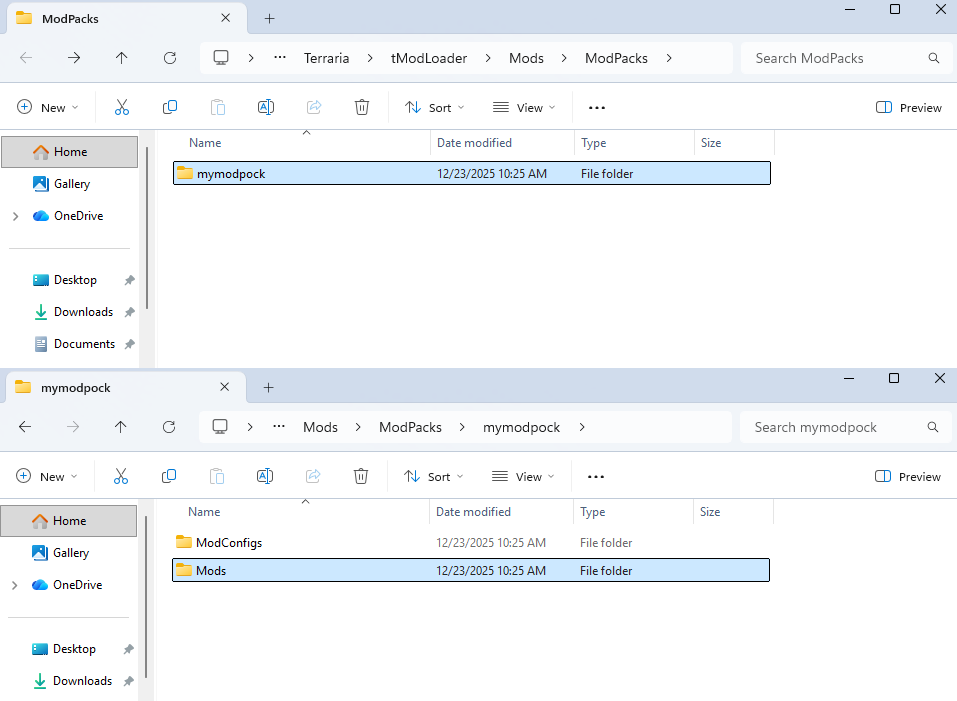Expand OneDrive in the ModPacks window sidebar

[15, 216]
